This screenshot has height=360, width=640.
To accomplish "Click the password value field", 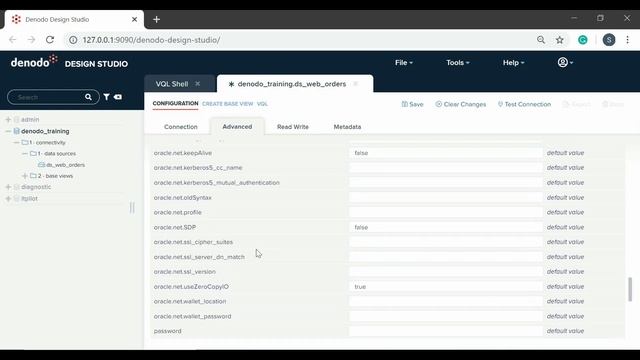I will tap(446, 331).
